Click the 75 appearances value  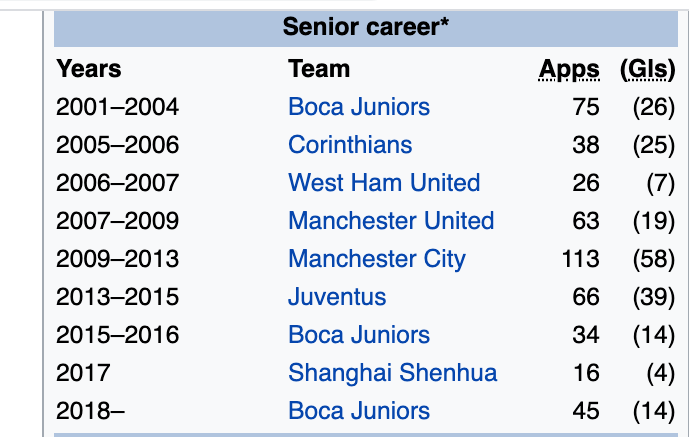coord(586,107)
